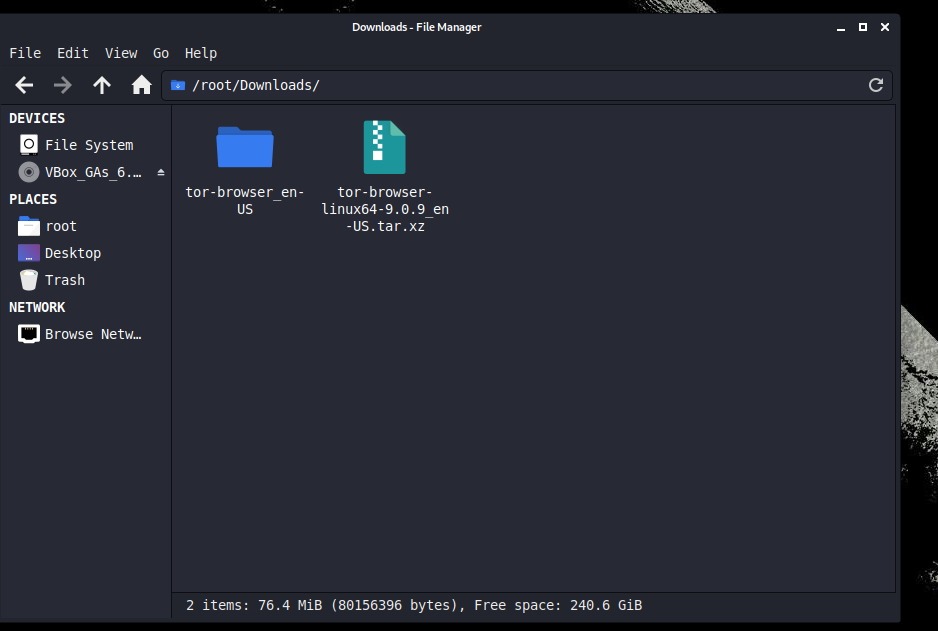Select the tor-browser_en-US folder icon
The image size is (938, 631).
click(245, 148)
